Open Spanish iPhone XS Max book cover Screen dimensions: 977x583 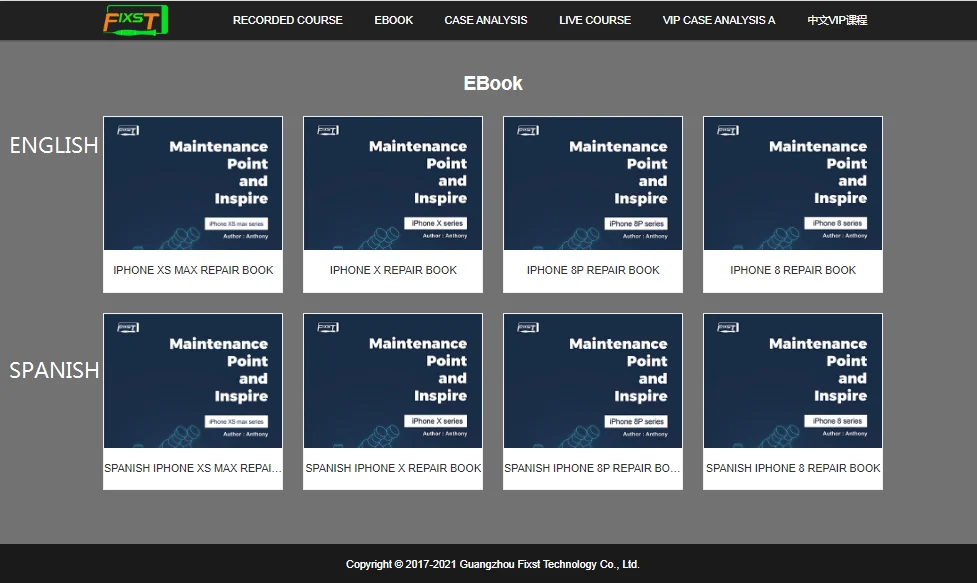coord(193,381)
